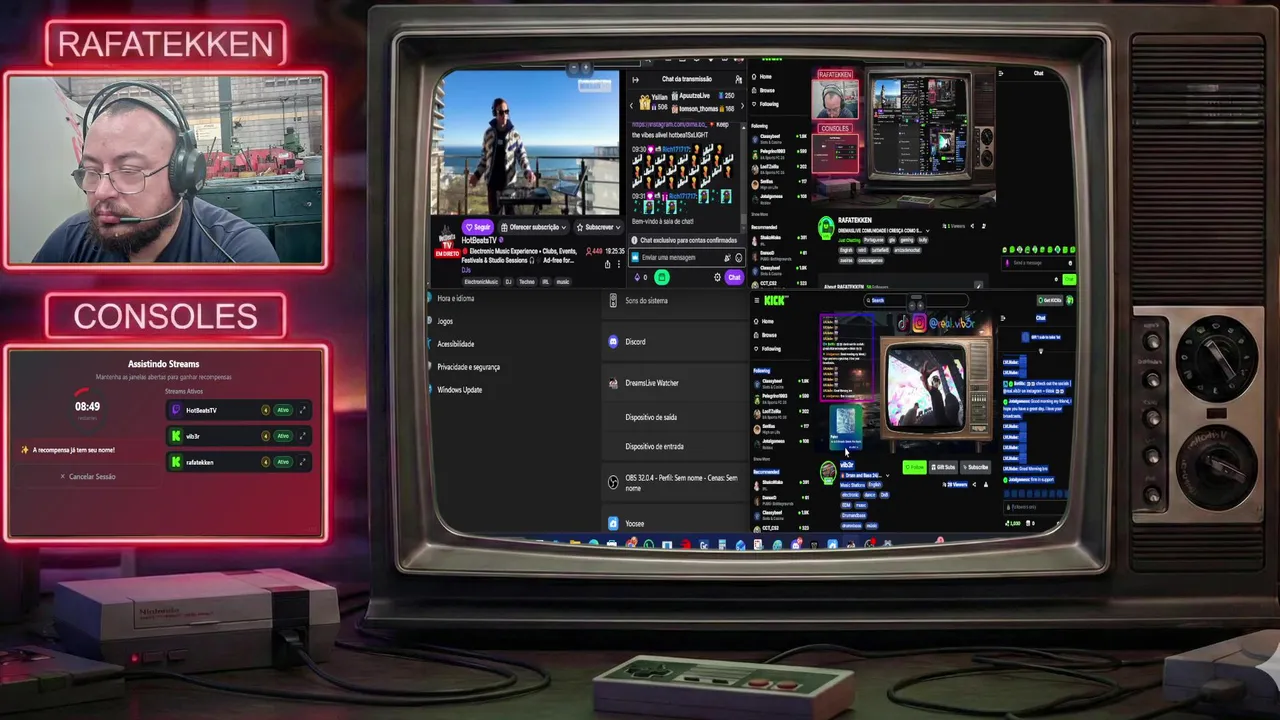The image size is (1280, 720).
Task: Open DJs category link on Twitch
Action: coord(466,270)
